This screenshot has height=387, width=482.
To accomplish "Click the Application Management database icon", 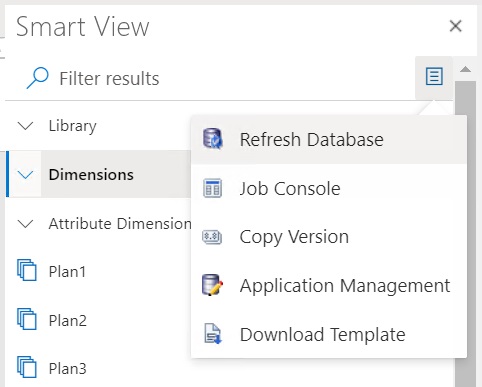I will (213, 285).
